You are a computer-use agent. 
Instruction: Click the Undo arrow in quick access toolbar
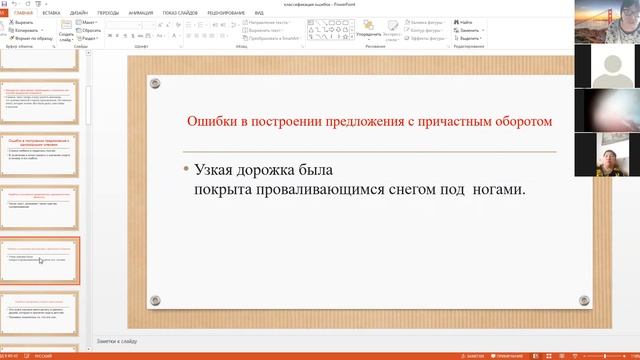(14, 4)
